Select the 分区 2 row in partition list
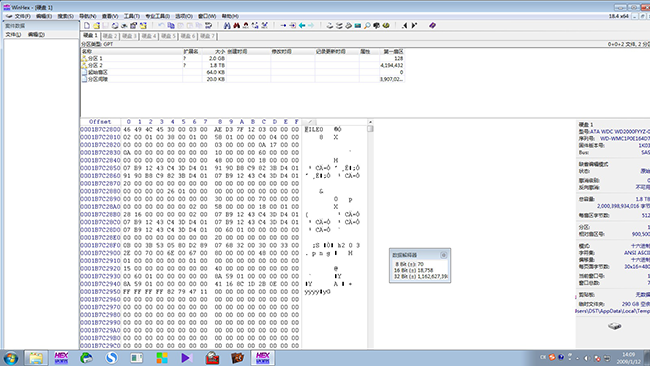This screenshot has width=650, height=366. 243,65
